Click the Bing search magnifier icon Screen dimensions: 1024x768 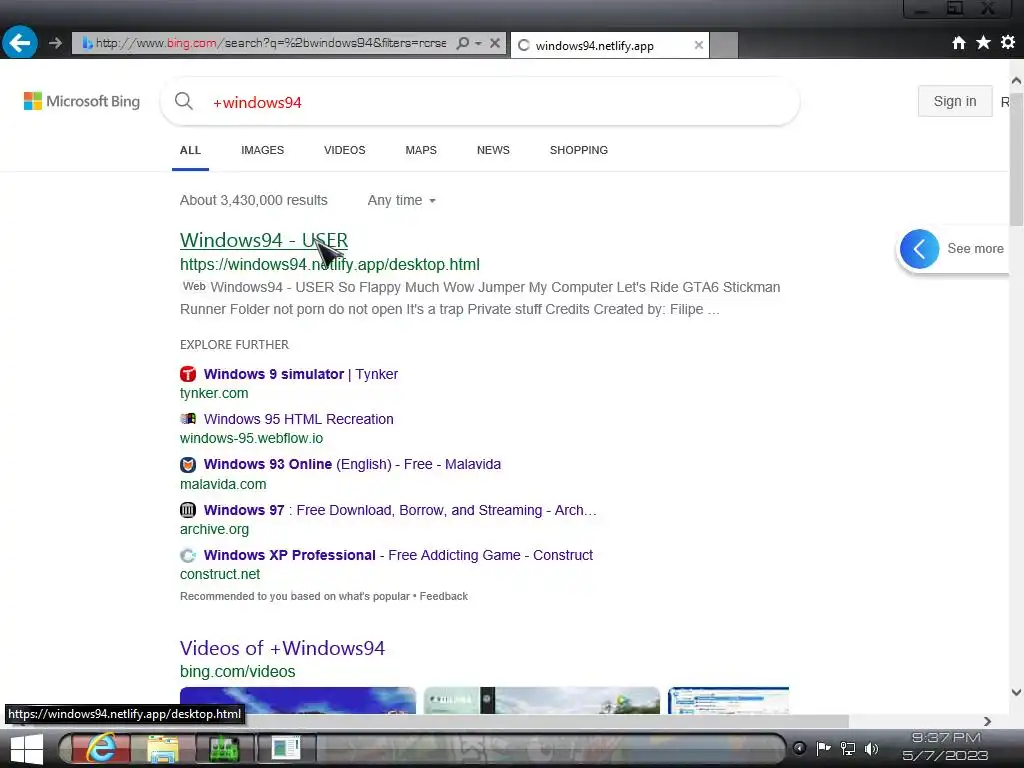pyautogui.click(x=184, y=101)
